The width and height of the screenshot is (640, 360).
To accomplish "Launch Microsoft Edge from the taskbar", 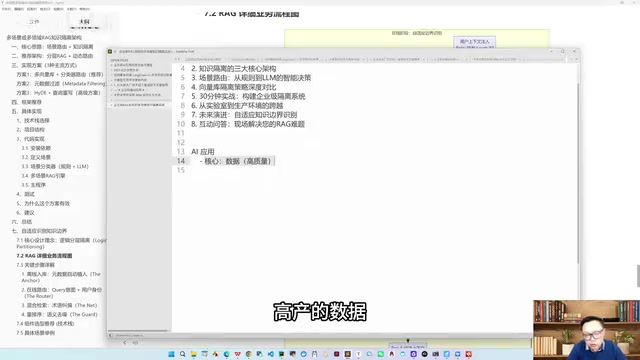I will pyautogui.click(x=227, y=354).
